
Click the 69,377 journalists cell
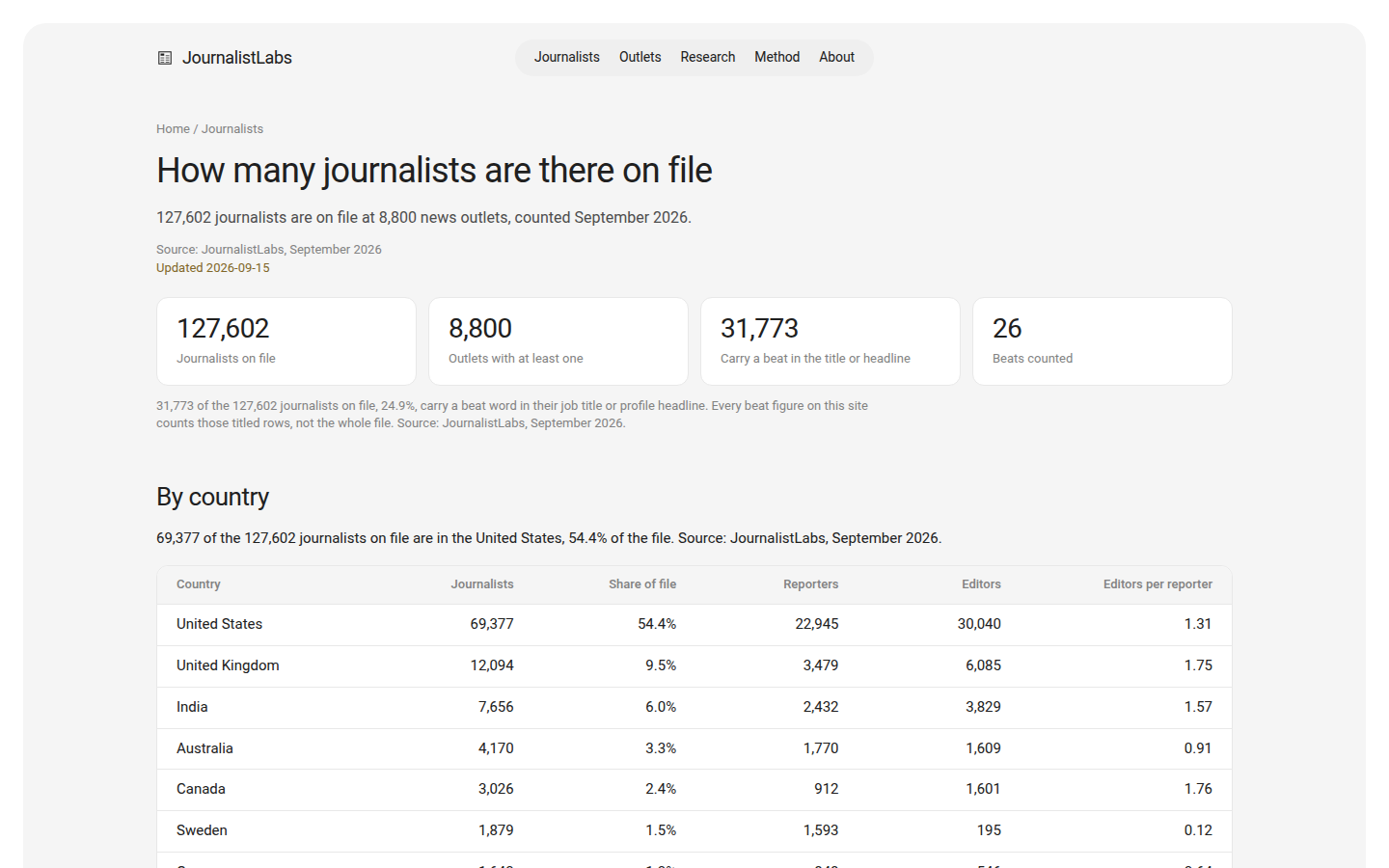[x=492, y=624]
